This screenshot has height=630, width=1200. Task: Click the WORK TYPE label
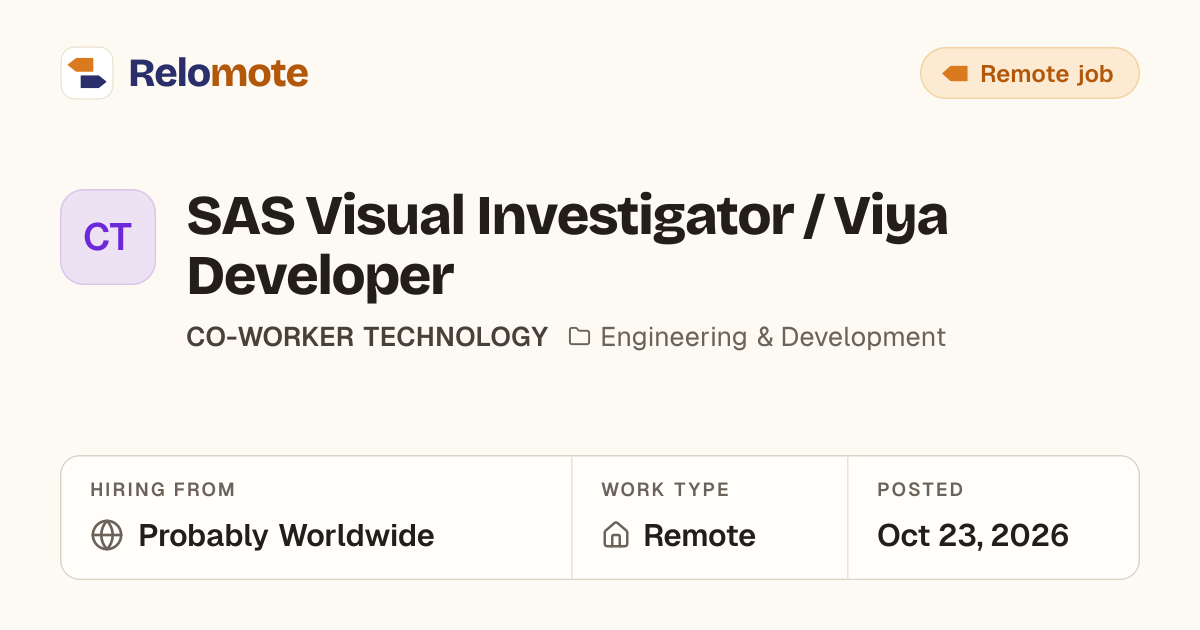point(666,490)
